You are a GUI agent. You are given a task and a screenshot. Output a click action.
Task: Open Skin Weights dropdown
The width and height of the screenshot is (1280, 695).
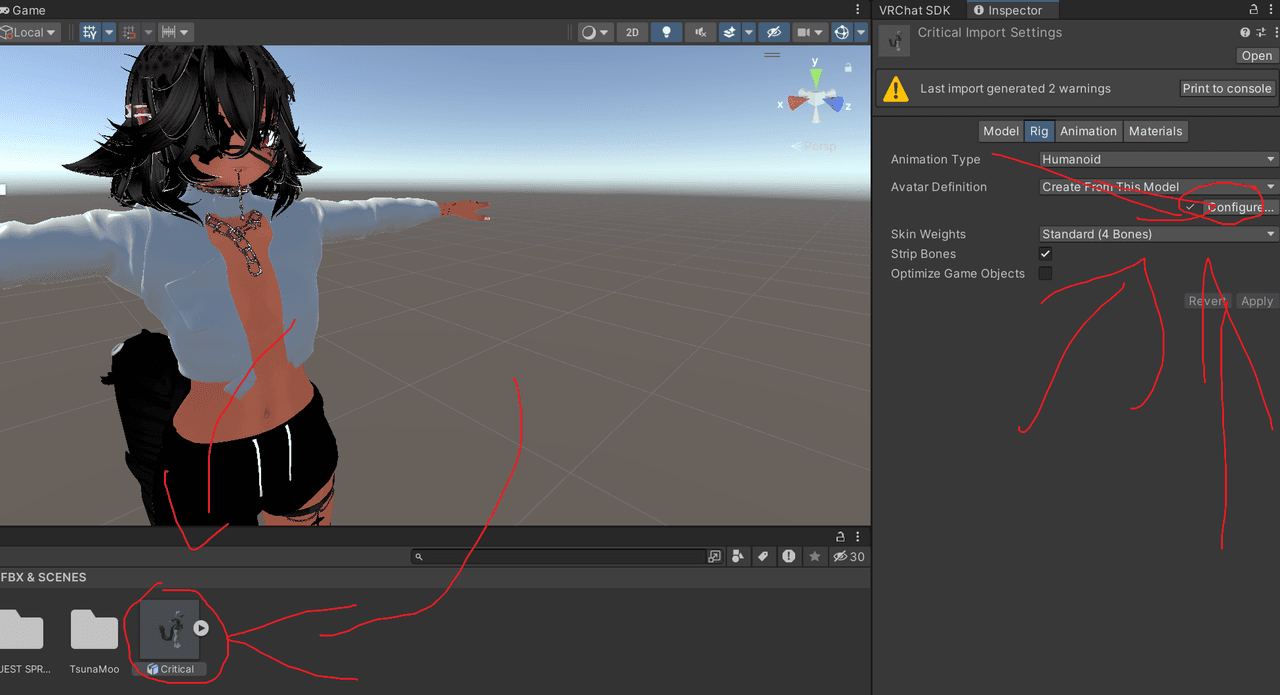(1159, 234)
